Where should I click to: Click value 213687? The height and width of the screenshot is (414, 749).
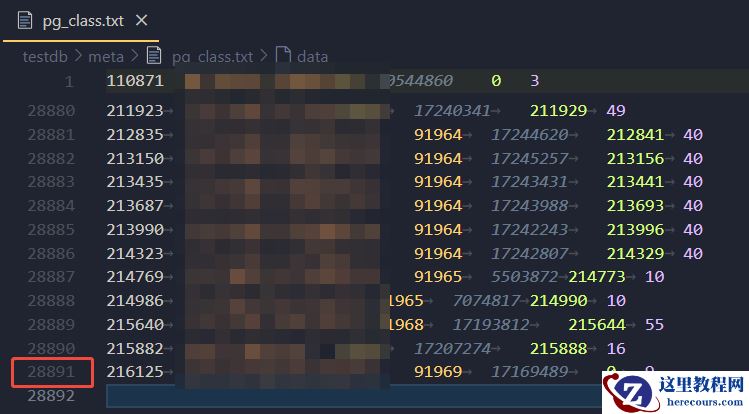[x=135, y=206]
